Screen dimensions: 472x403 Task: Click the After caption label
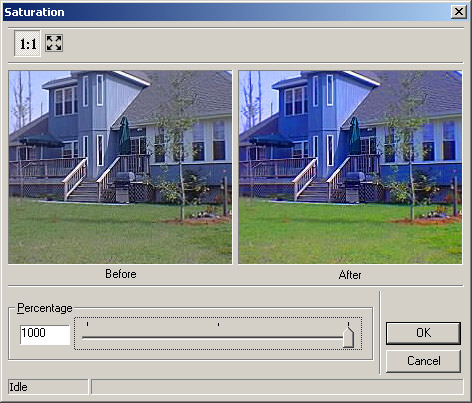(x=350, y=275)
